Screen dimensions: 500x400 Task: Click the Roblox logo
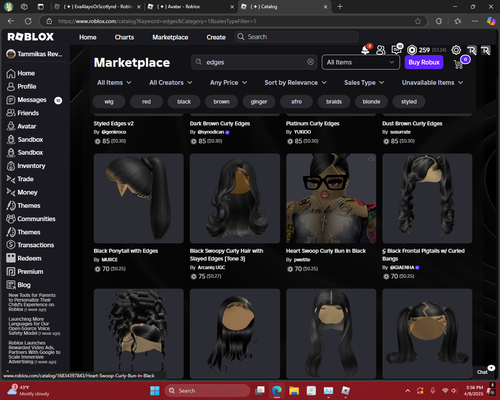[31, 37]
